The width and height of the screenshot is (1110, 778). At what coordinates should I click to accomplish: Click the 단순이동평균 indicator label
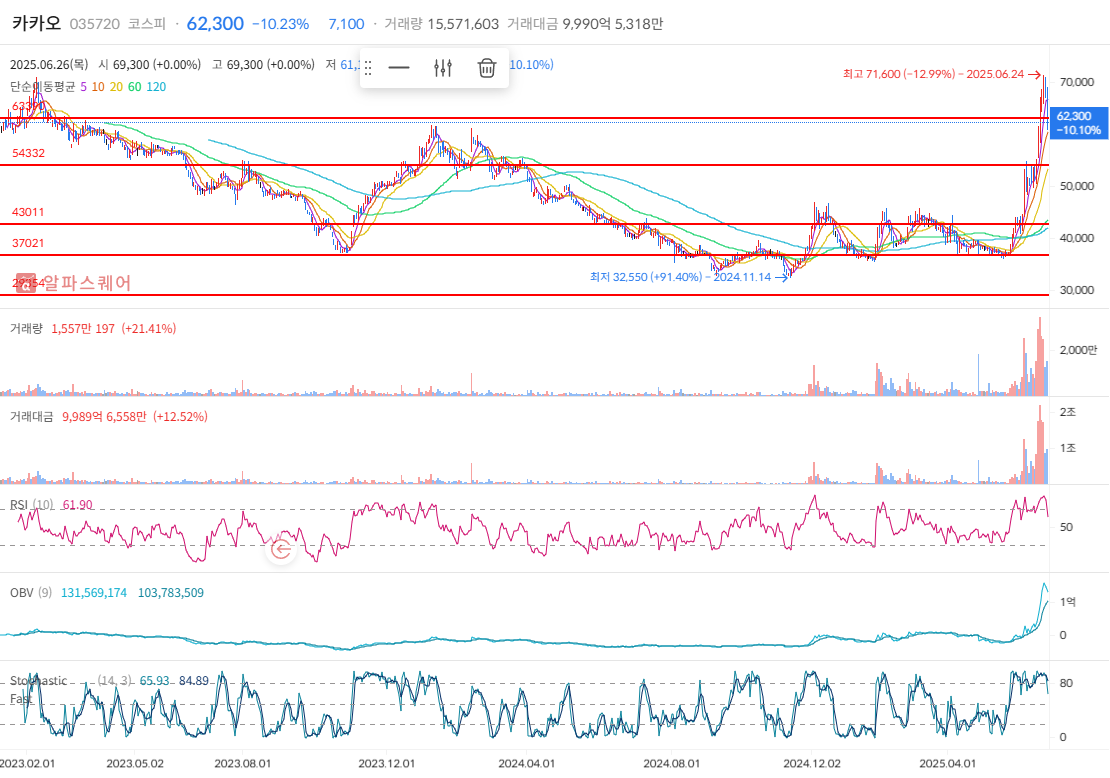point(42,86)
